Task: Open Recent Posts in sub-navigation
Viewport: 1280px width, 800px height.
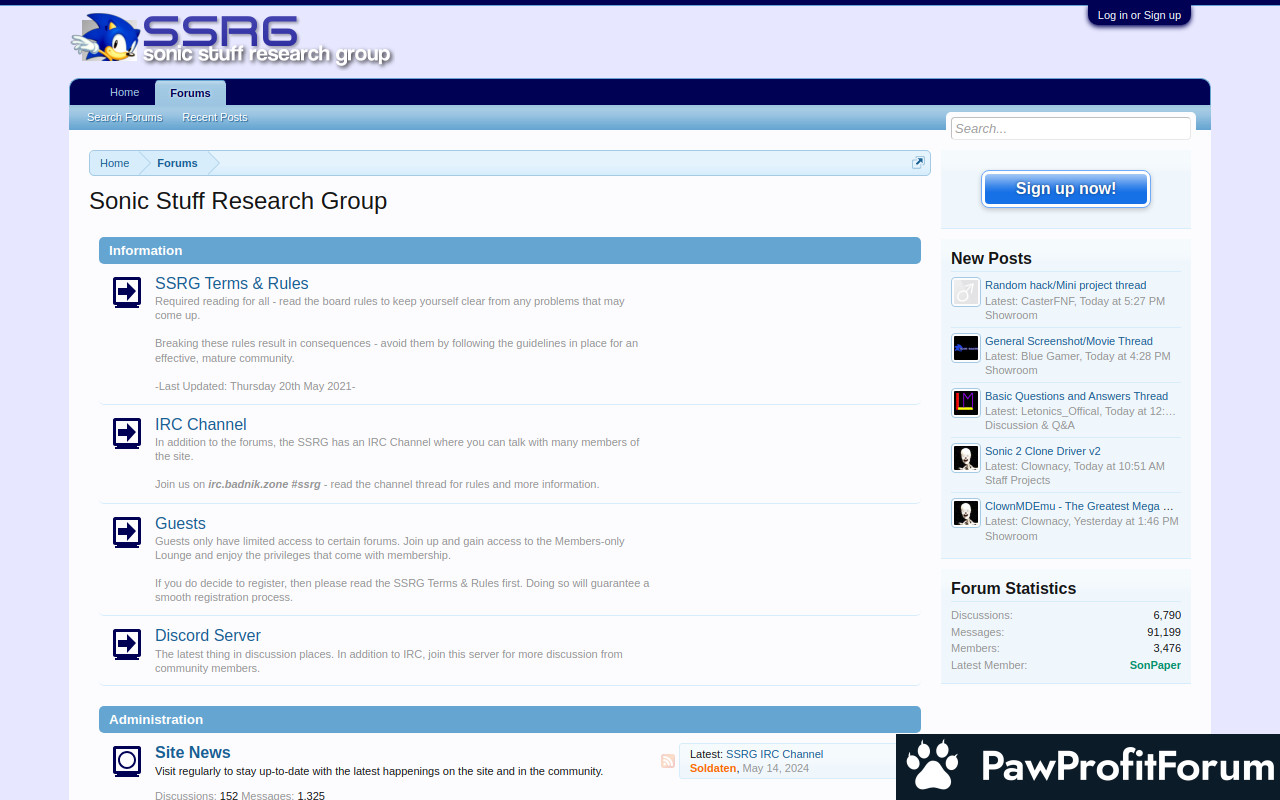Action: [x=214, y=118]
